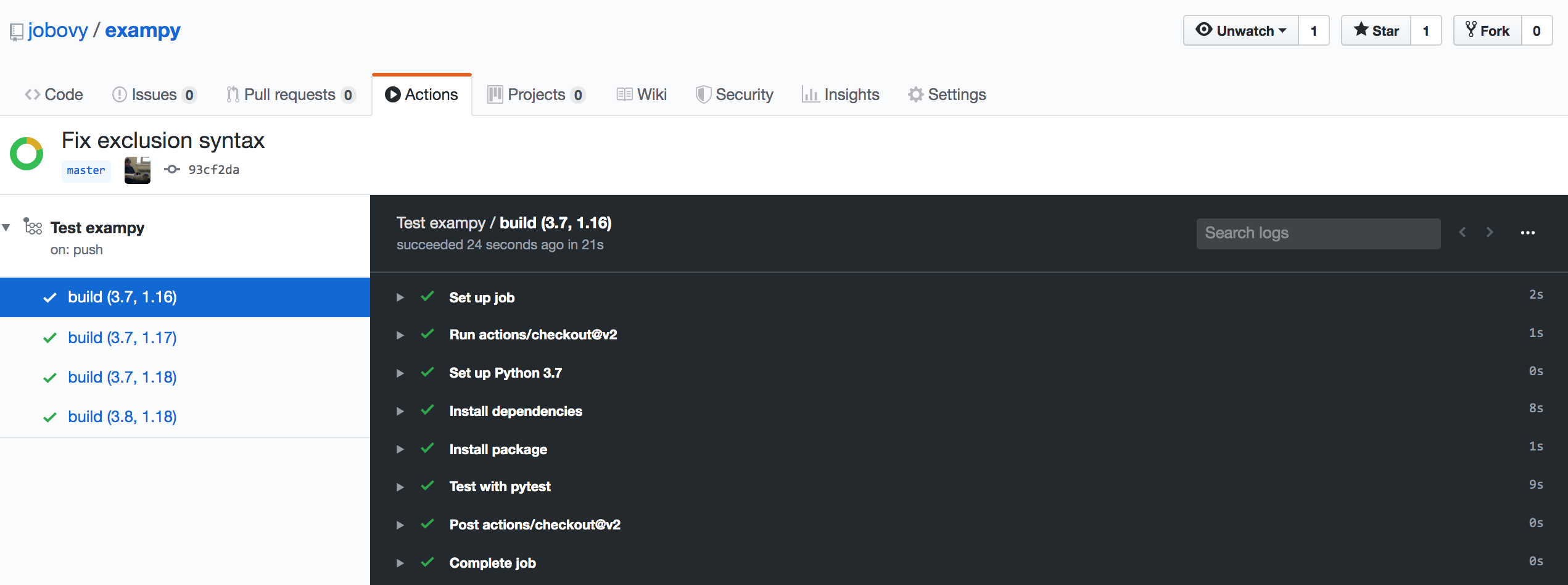This screenshot has width=1568, height=585.
Task: Click the master branch label
Action: coord(86,170)
